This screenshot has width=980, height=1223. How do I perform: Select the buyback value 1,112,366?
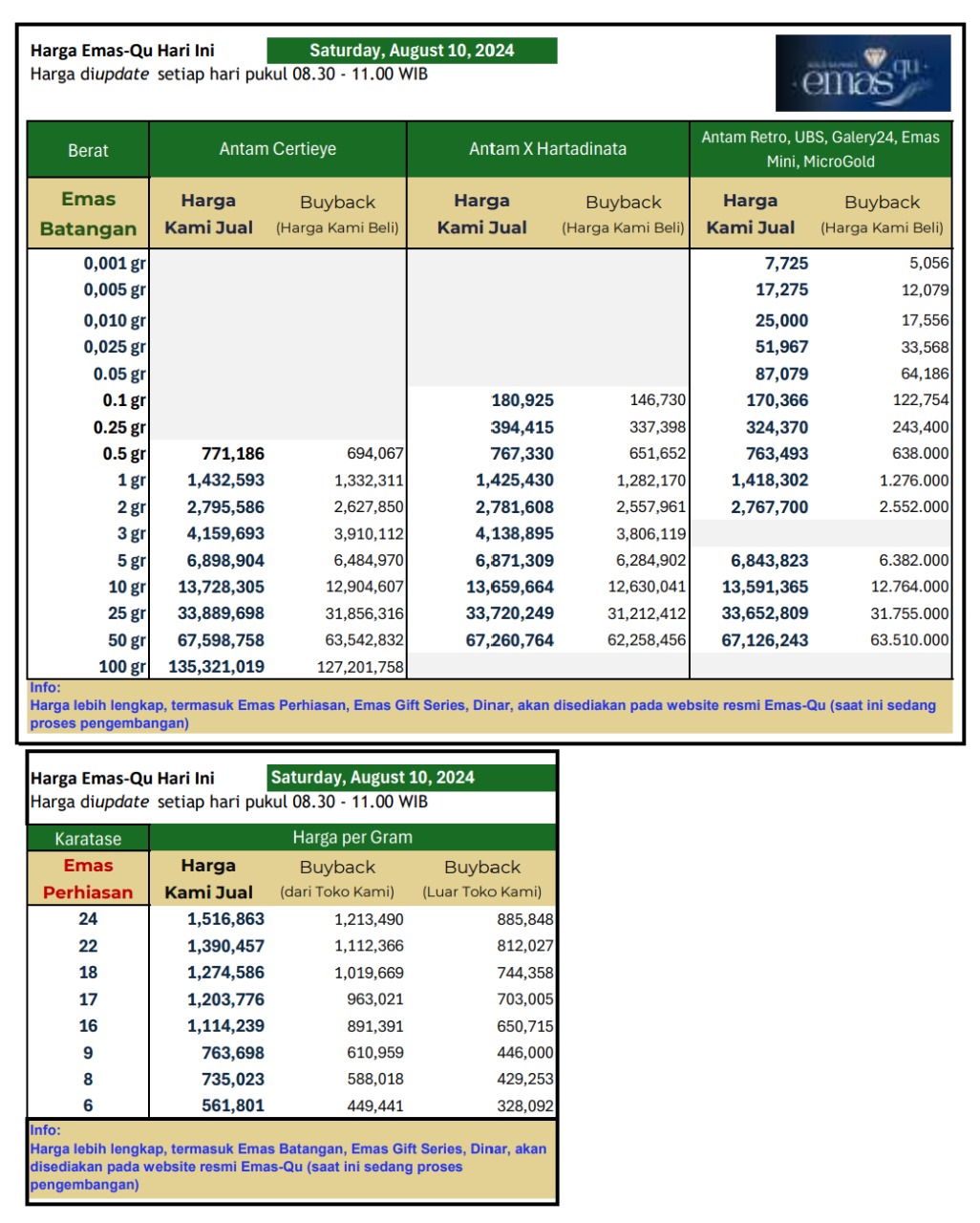tap(369, 946)
